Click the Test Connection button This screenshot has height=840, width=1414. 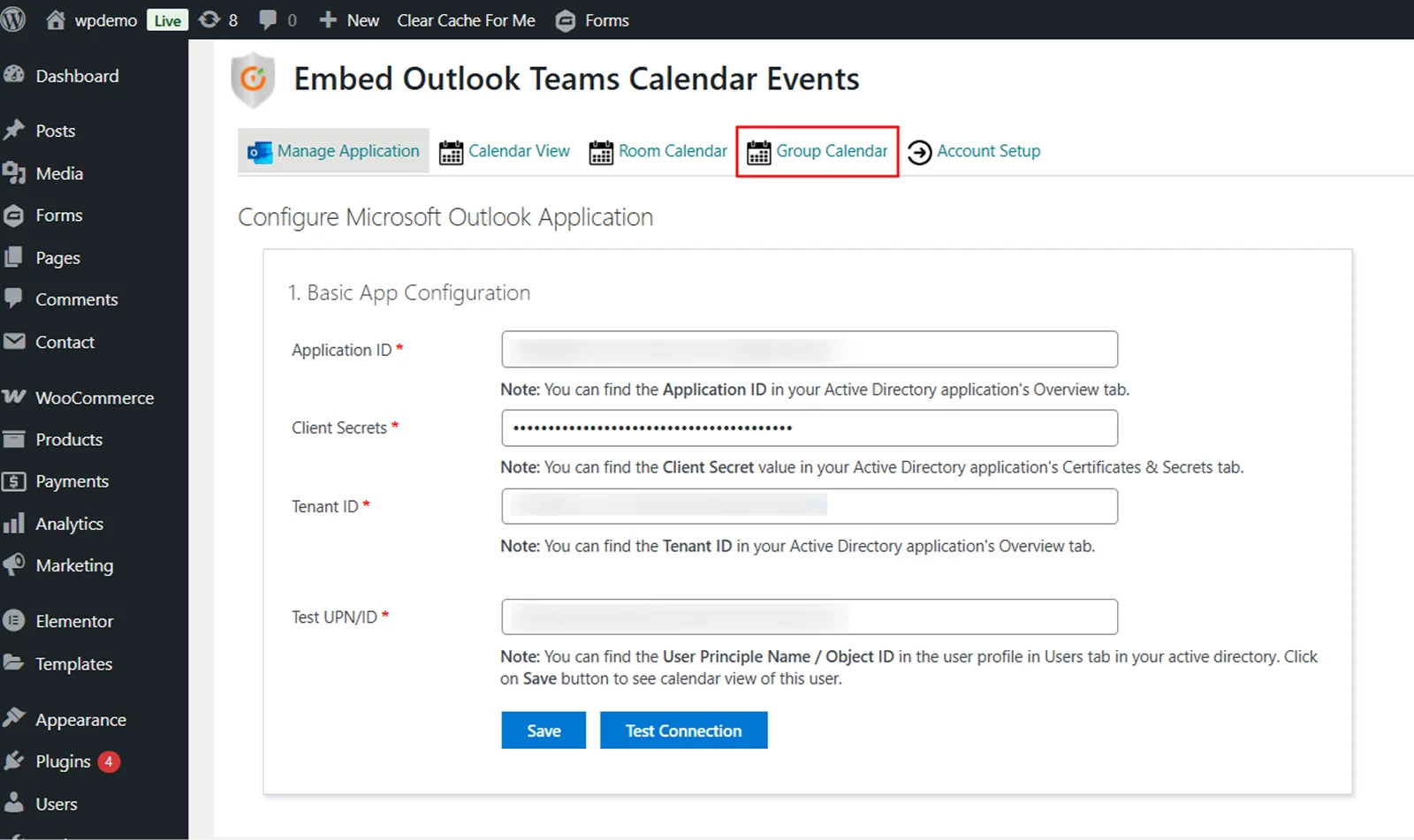683,730
